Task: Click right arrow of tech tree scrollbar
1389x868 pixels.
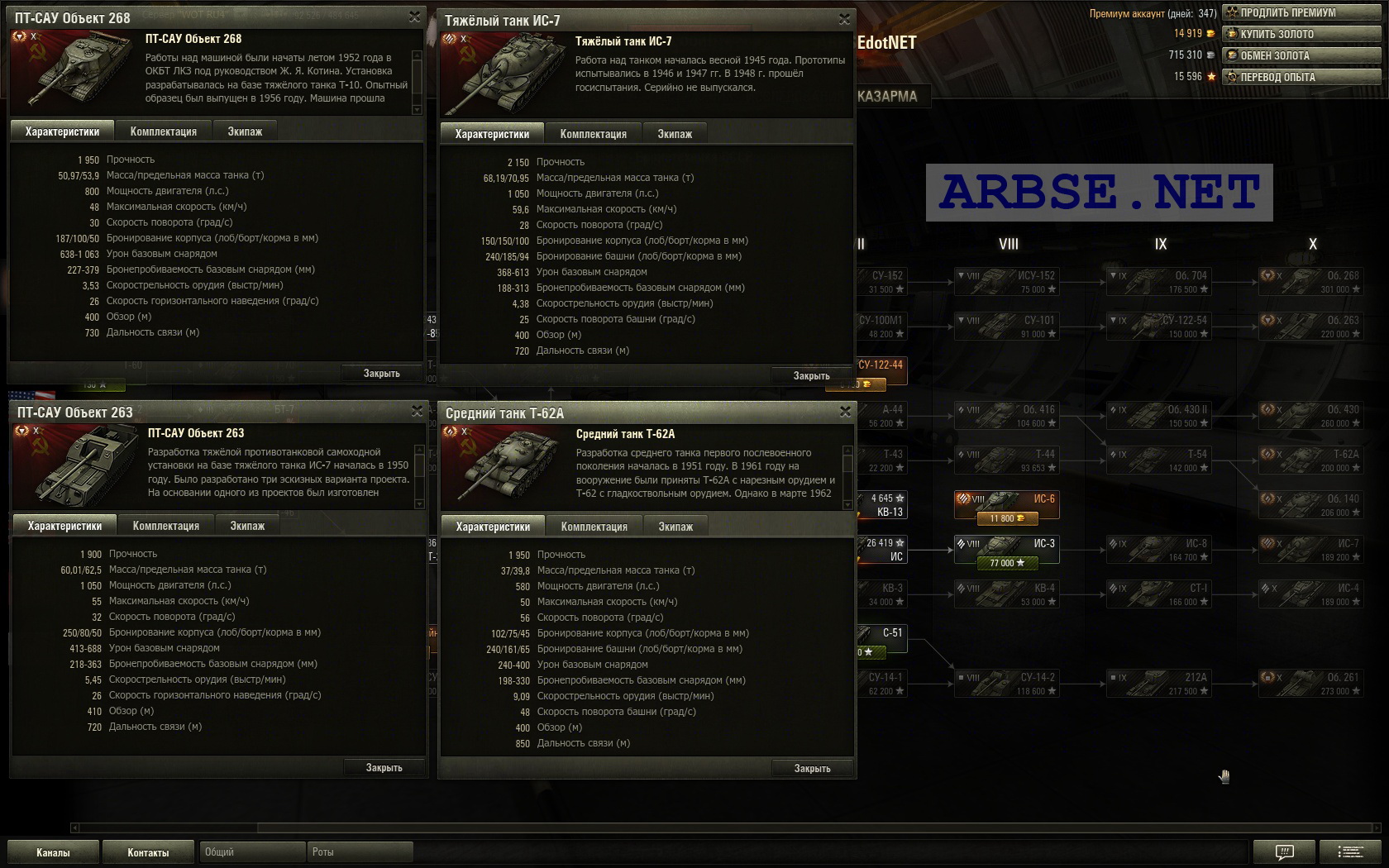Action: click(x=1377, y=827)
